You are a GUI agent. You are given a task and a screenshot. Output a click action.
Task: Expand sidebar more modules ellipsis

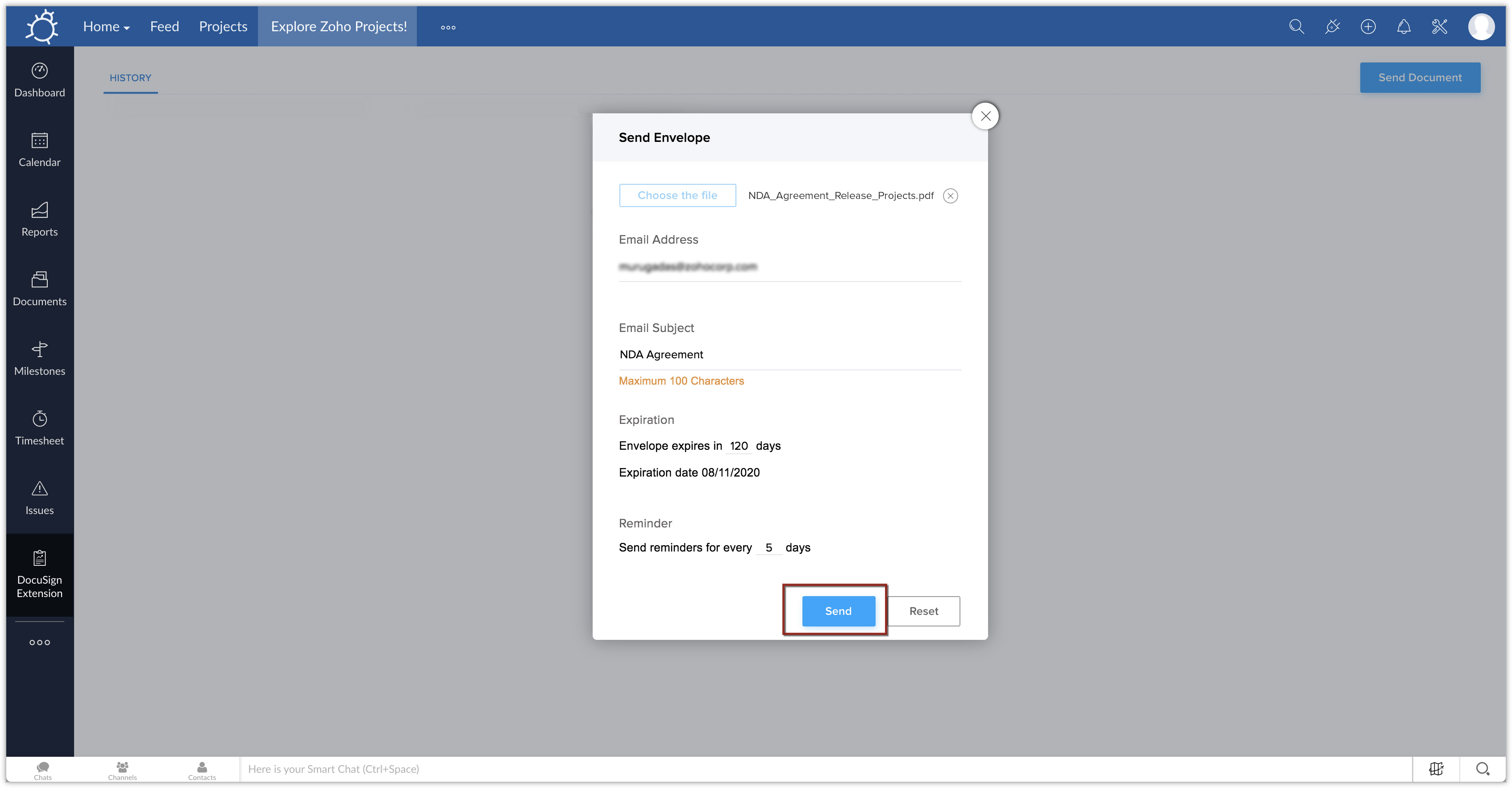39,642
